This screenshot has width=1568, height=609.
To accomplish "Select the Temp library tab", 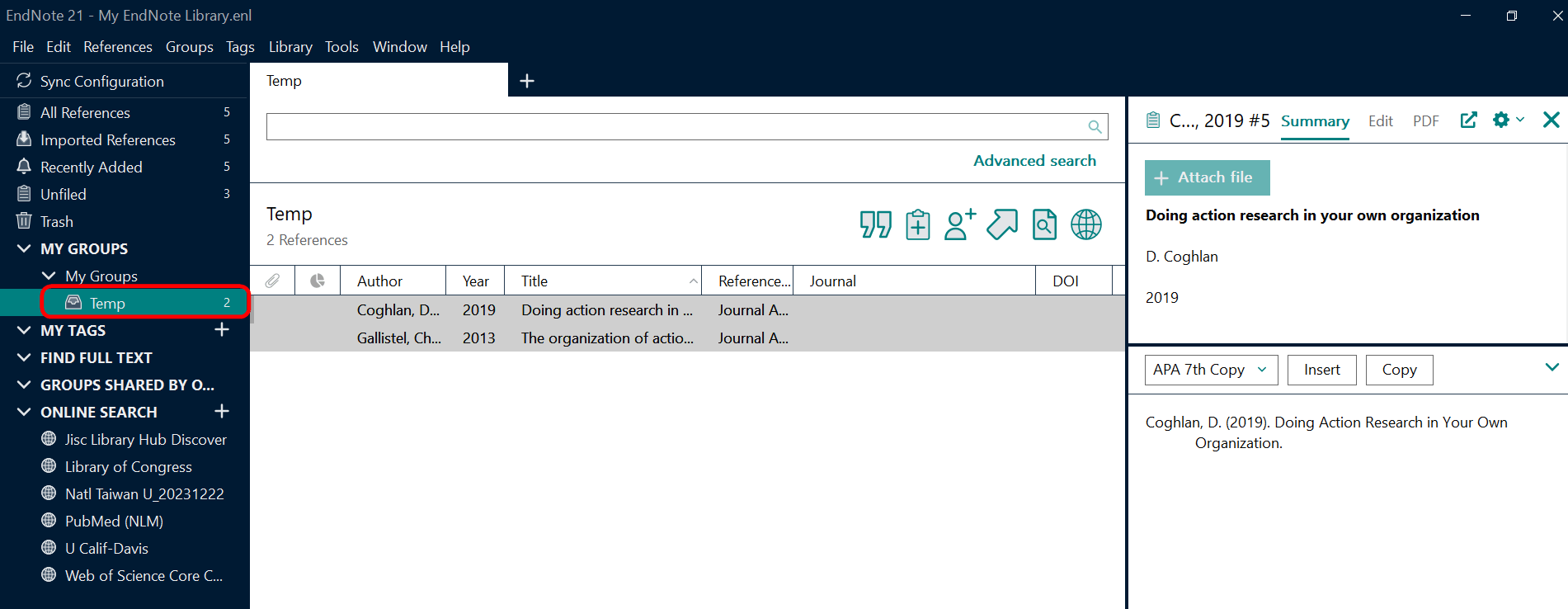I will tap(379, 80).
